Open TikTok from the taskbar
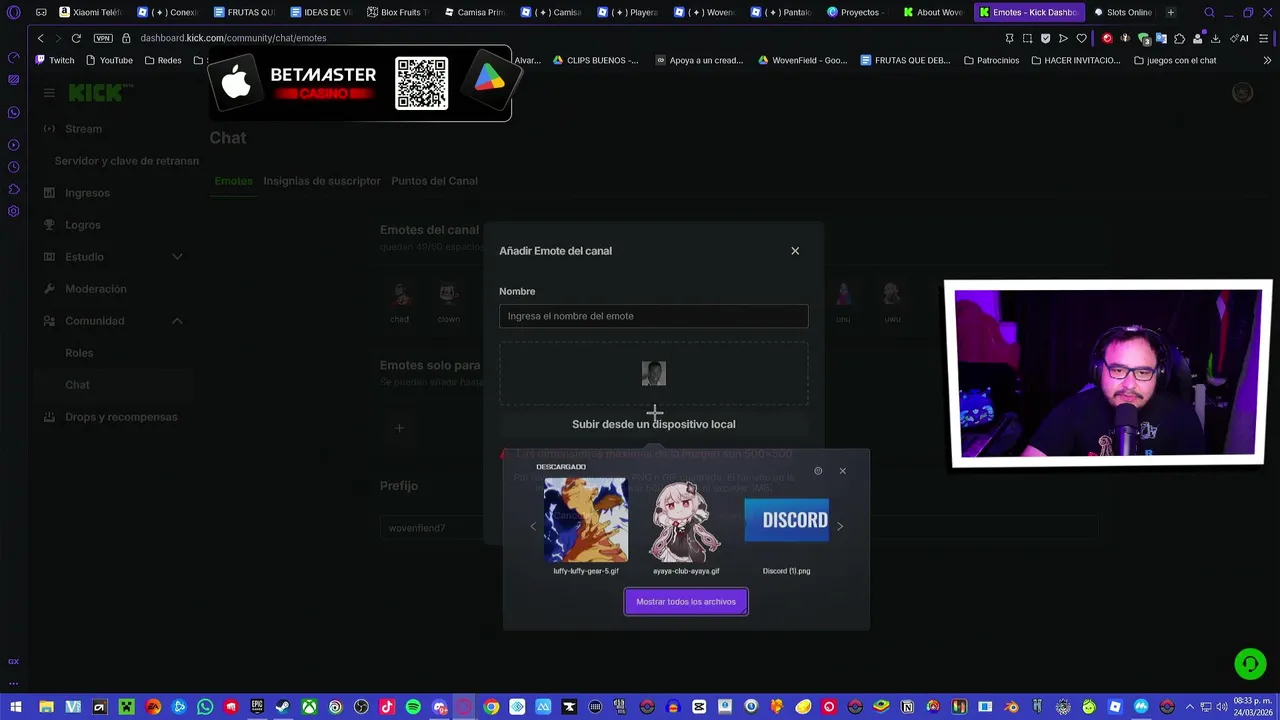Viewport: 1280px width, 720px height. pyautogui.click(x=387, y=707)
